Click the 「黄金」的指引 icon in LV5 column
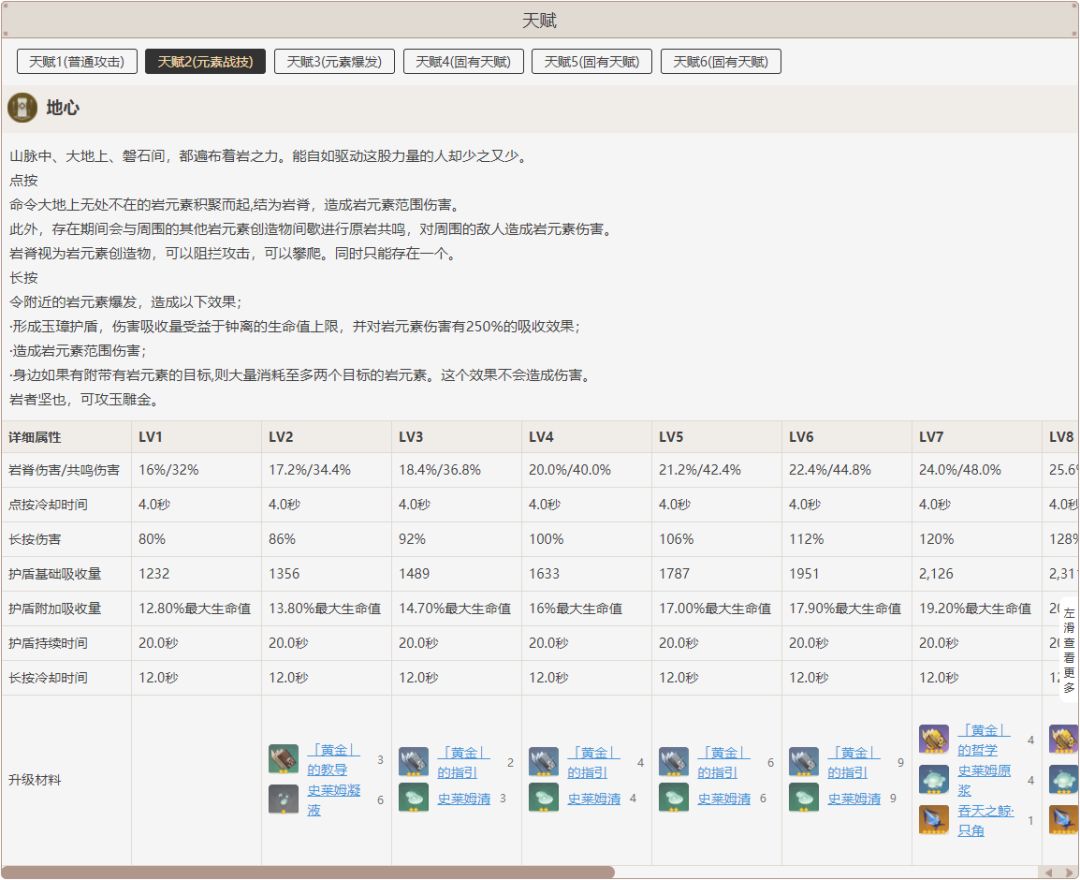 674,762
